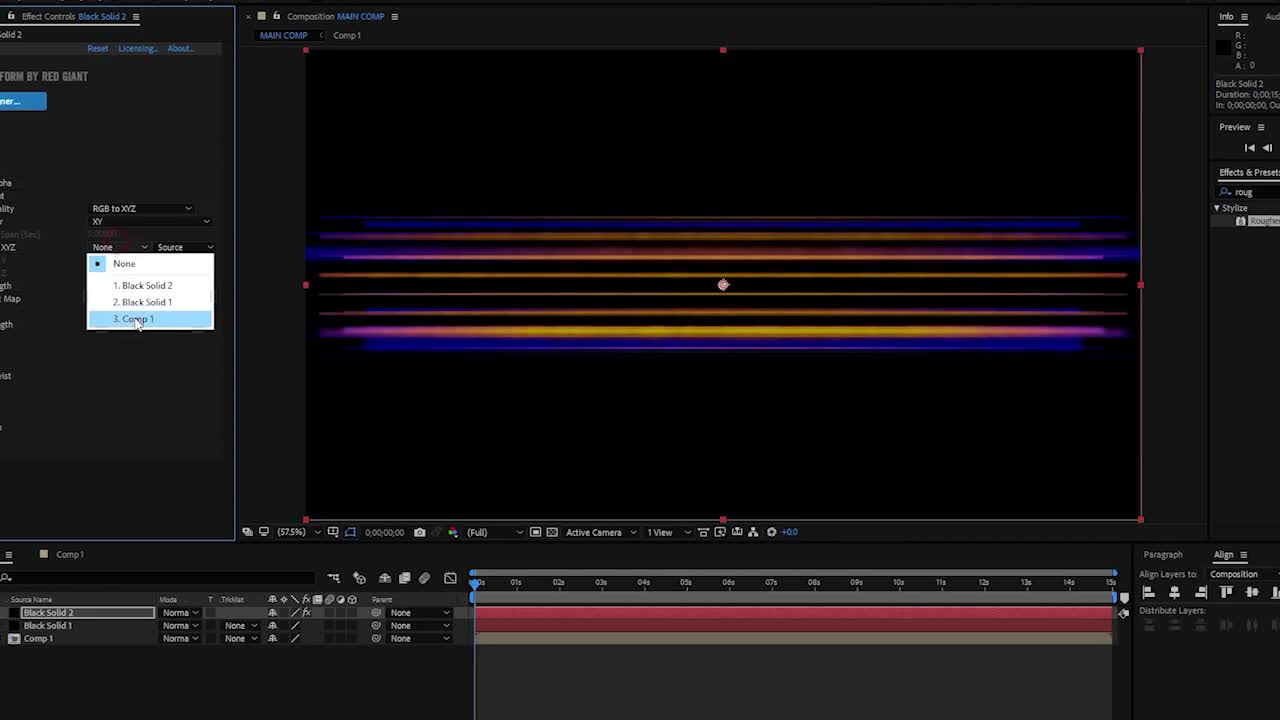This screenshot has height=720, width=1280.
Task: Open grid and guide options icon
Action: click(333, 532)
